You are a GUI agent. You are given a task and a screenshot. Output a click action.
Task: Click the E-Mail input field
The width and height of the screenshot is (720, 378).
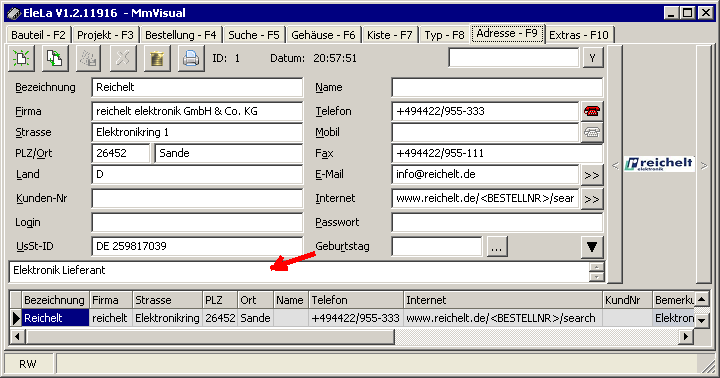tap(485, 175)
